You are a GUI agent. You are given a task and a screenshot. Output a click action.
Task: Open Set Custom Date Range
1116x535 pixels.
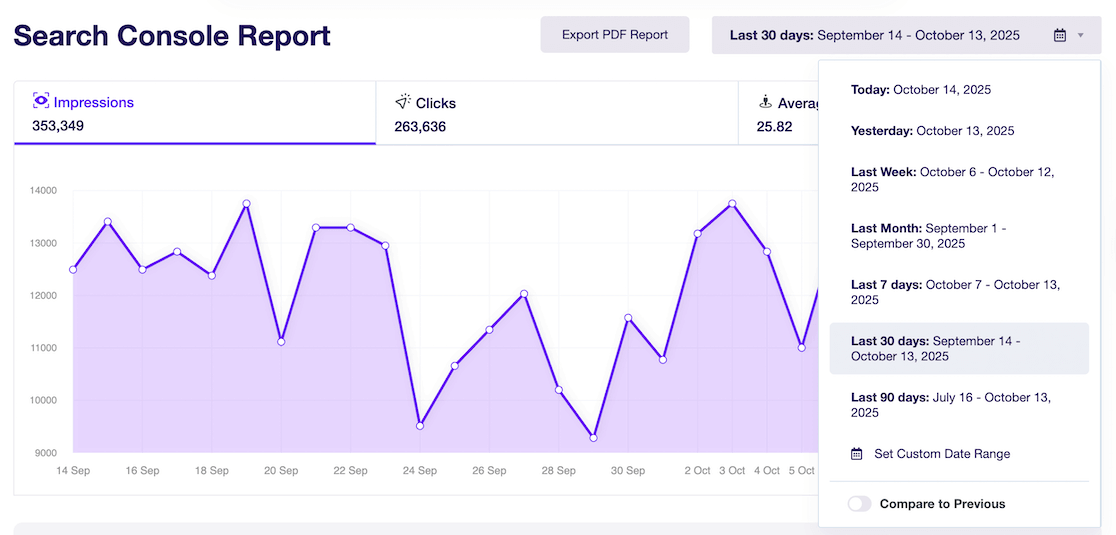pyautogui.click(x=941, y=454)
